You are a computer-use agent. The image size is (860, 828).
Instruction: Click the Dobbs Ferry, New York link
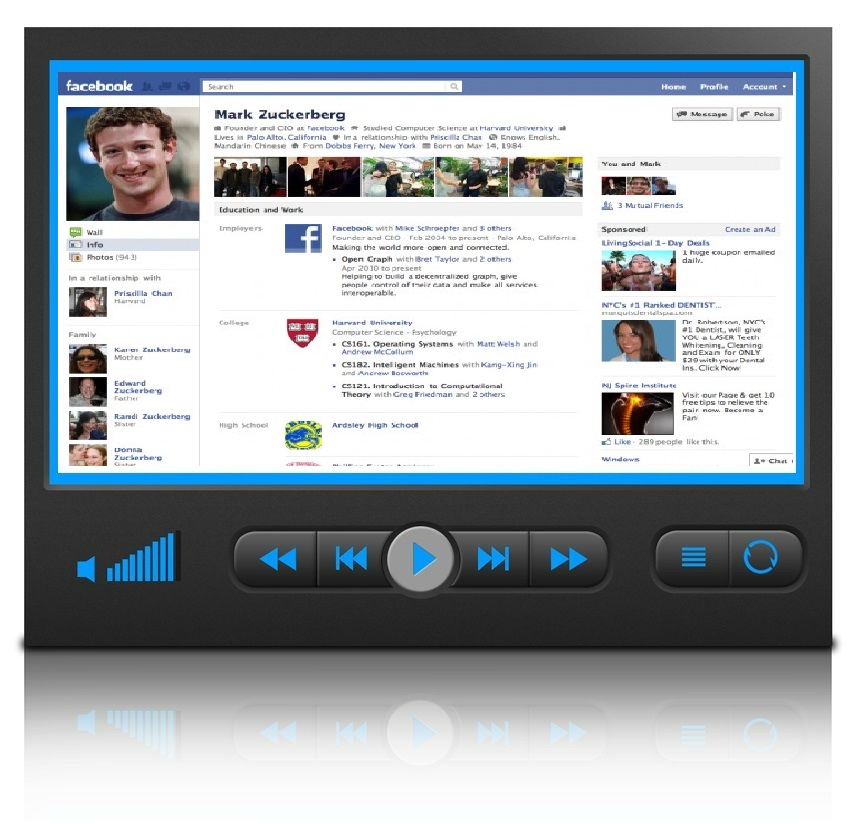370,146
